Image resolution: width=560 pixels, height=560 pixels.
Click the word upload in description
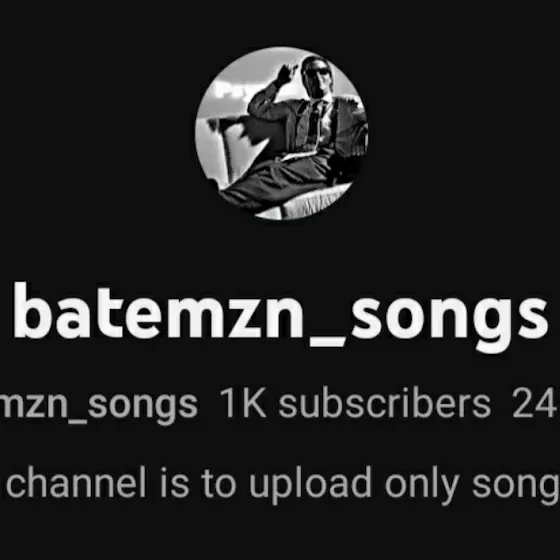(310, 485)
